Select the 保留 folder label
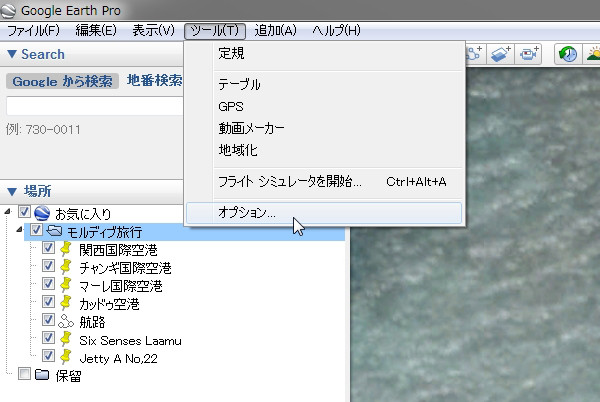Image resolution: width=600 pixels, height=402 pixels. click(x=68, y=376)
